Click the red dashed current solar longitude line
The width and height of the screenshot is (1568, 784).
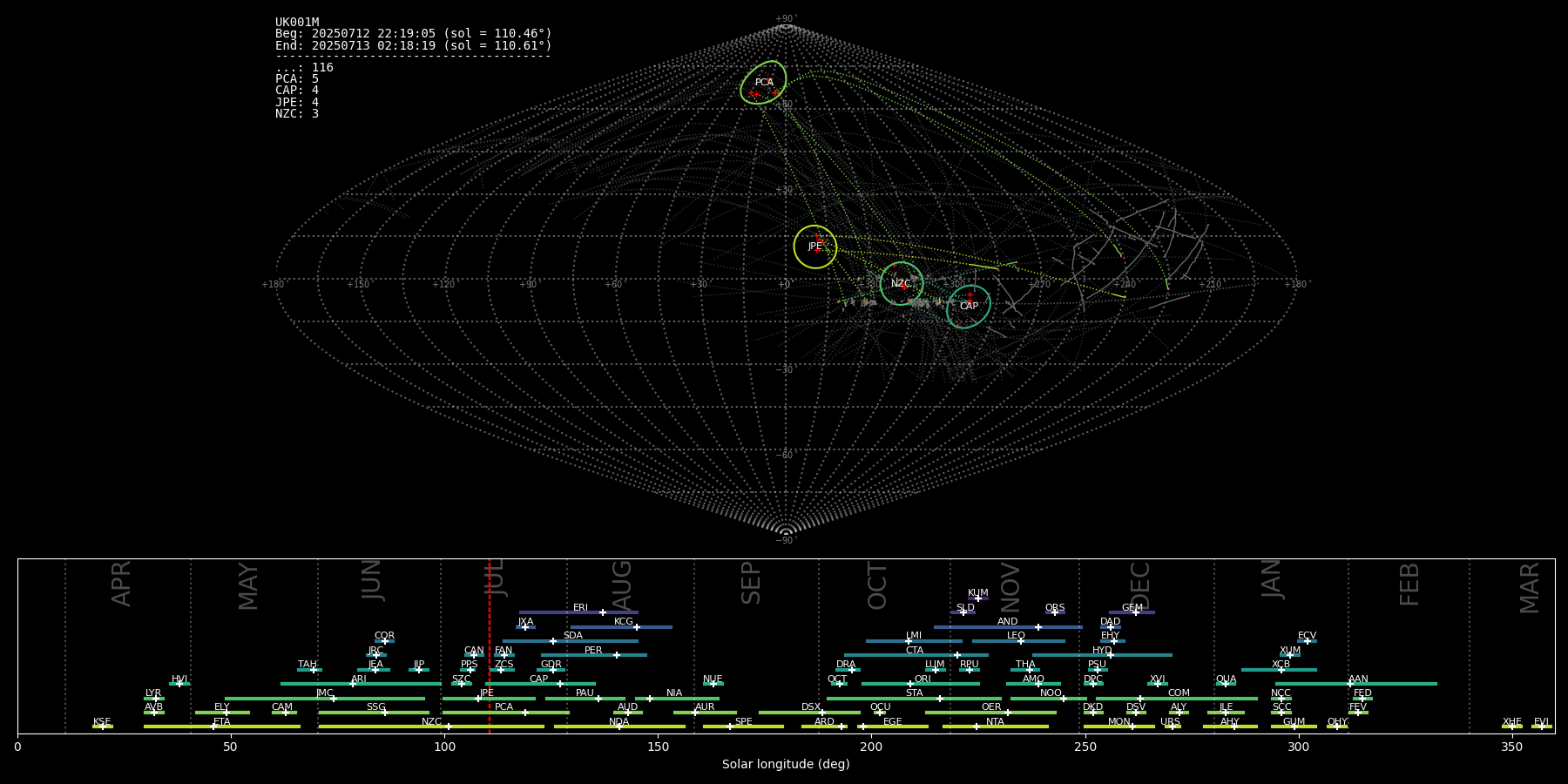point(490,645)
